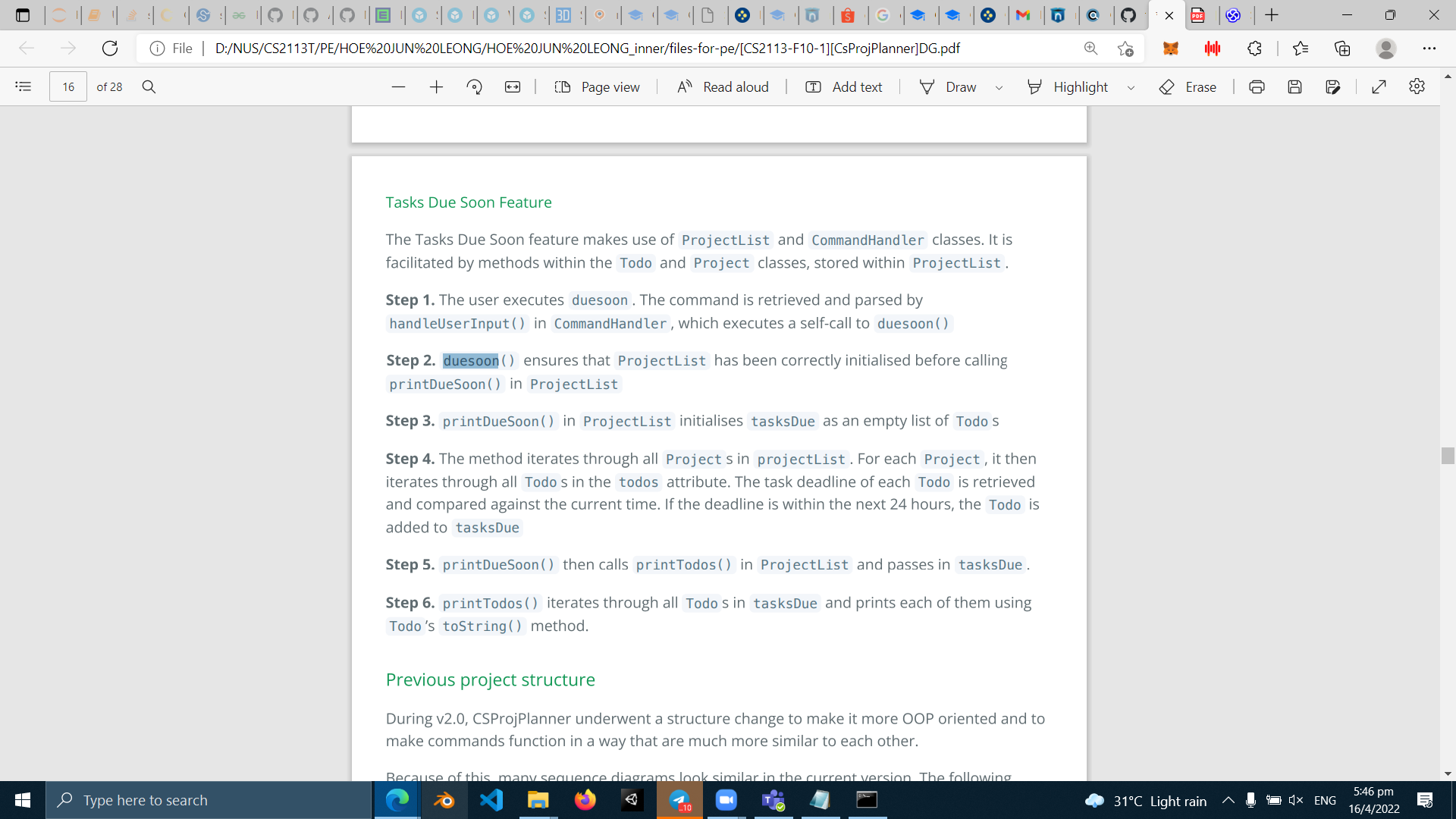
Task: Toggle fit to width view
Action: tap(513, 87)
